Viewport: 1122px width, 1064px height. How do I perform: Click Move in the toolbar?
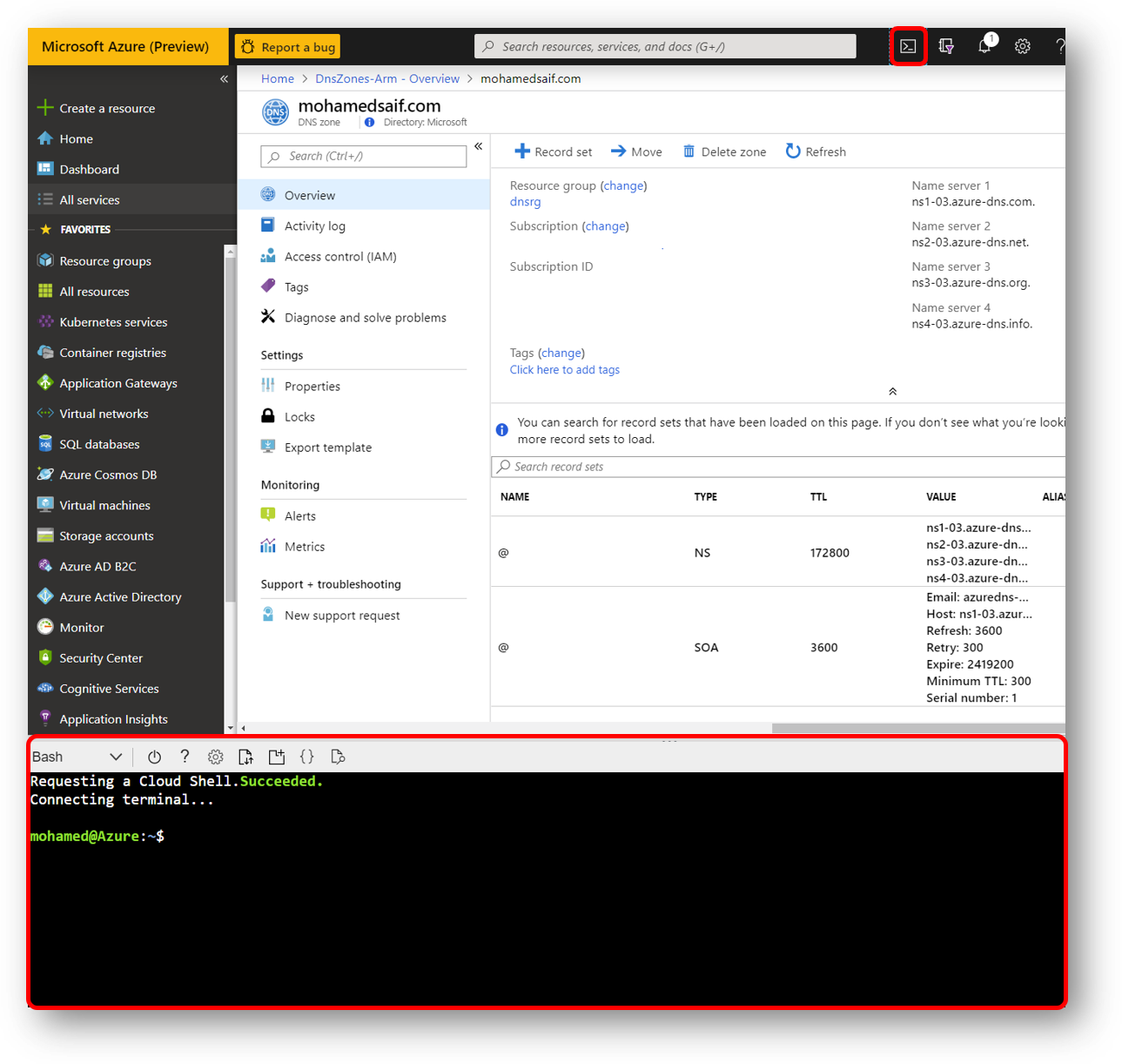tap(636, 152)
